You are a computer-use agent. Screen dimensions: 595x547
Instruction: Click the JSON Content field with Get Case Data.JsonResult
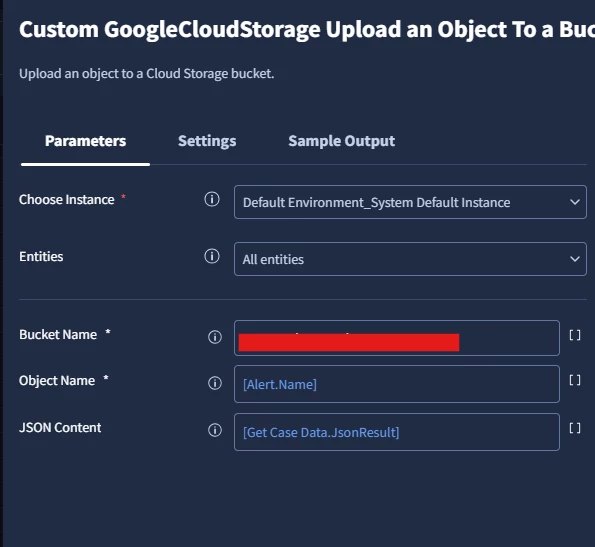(397, 432)
